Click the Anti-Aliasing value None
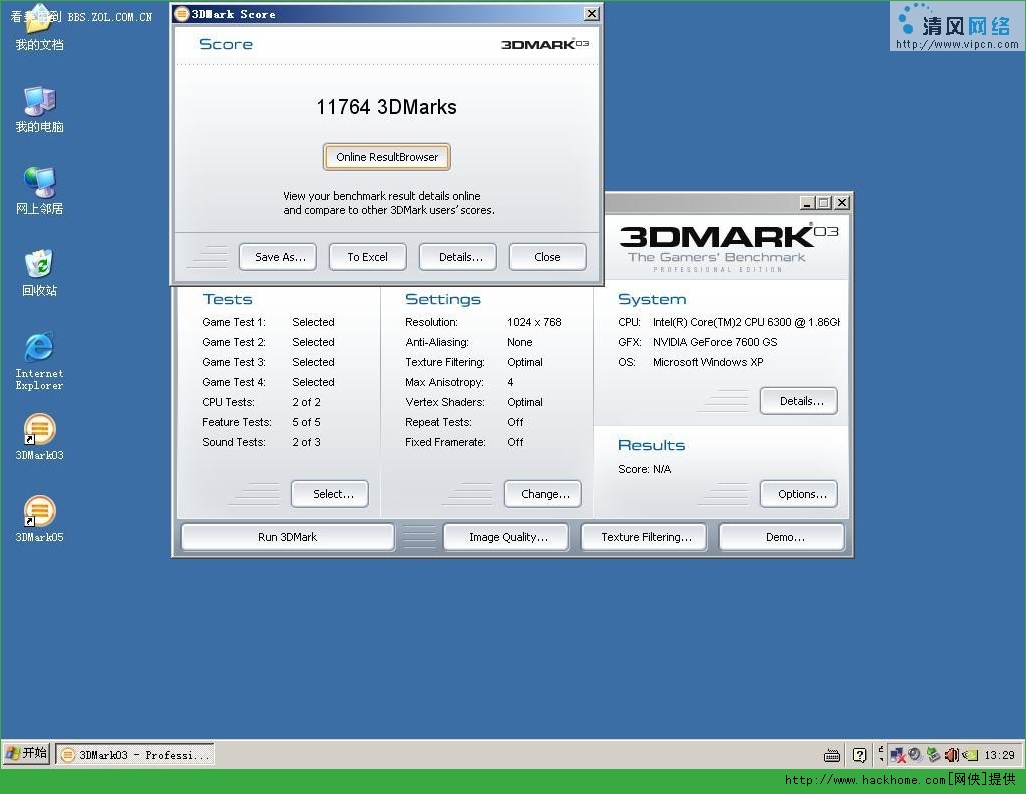Image resolution: width=1026 pixels, height=794 pixels. (x=520, y=342)
